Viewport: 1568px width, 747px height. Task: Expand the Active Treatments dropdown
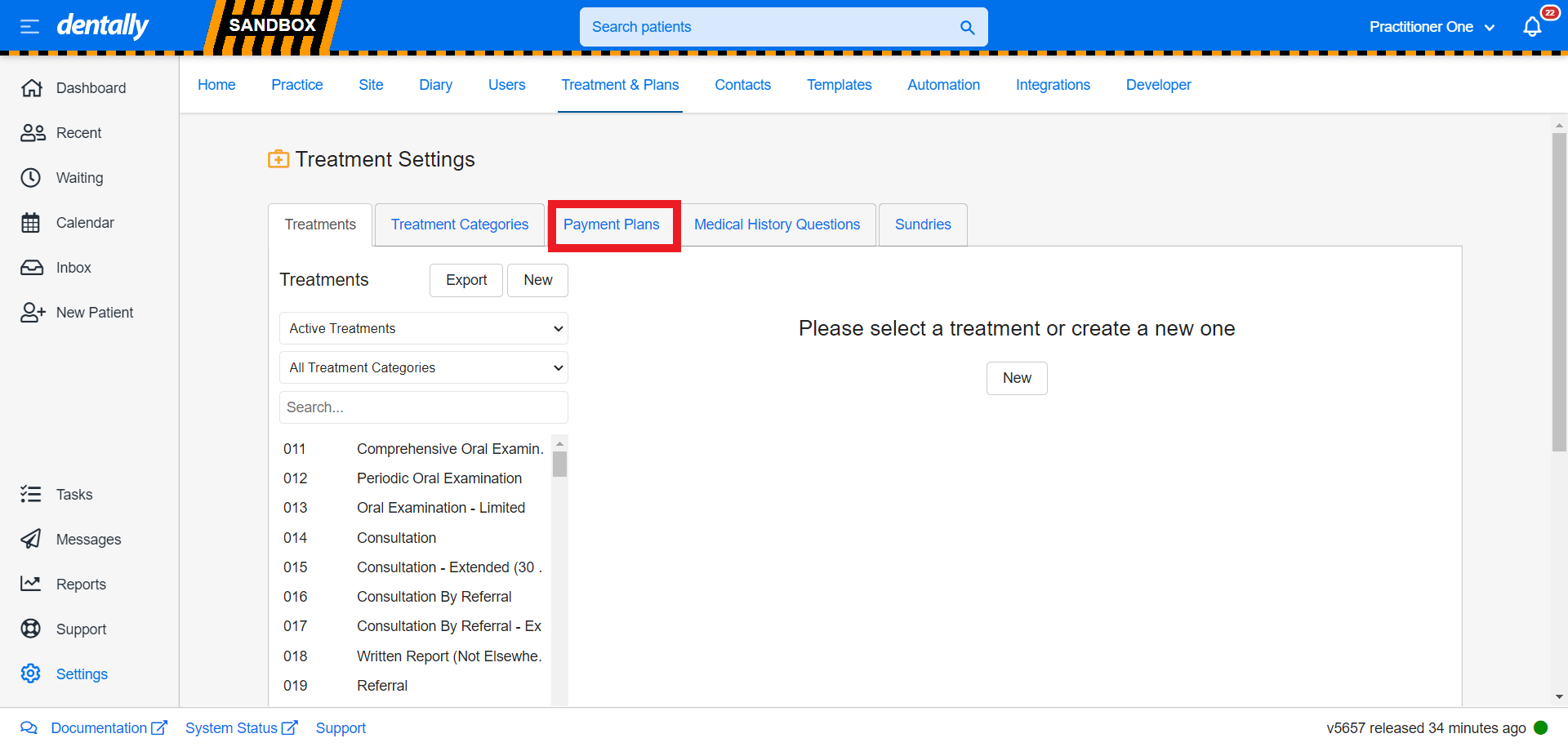point(423,328)
